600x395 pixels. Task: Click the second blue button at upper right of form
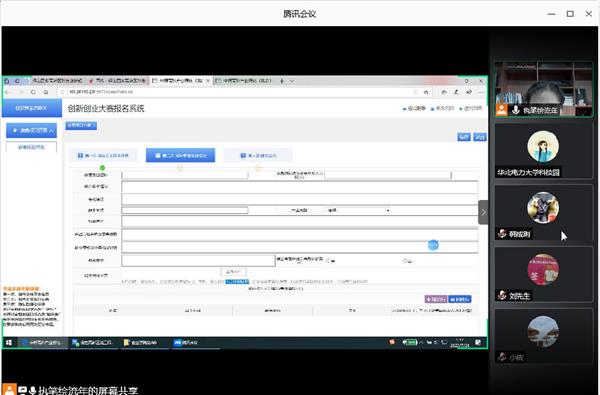pos(480,137)
